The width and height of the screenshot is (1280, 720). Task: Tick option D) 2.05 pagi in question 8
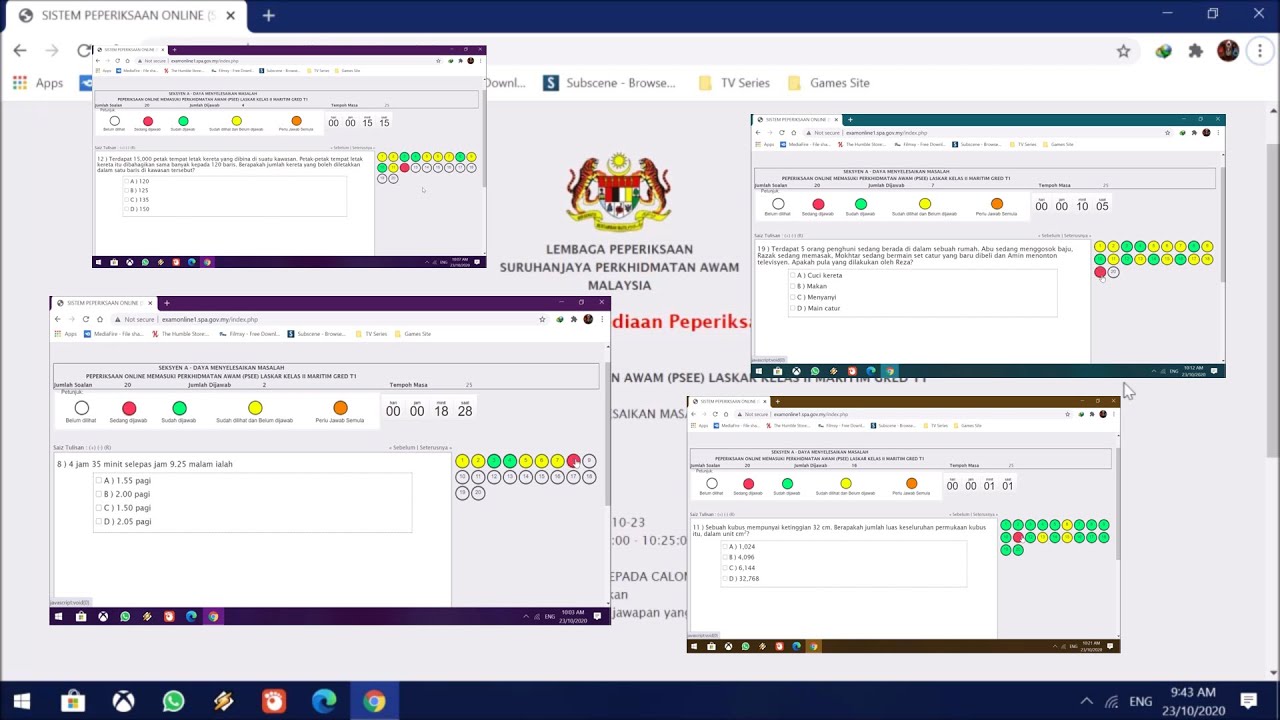click(99, 521)
